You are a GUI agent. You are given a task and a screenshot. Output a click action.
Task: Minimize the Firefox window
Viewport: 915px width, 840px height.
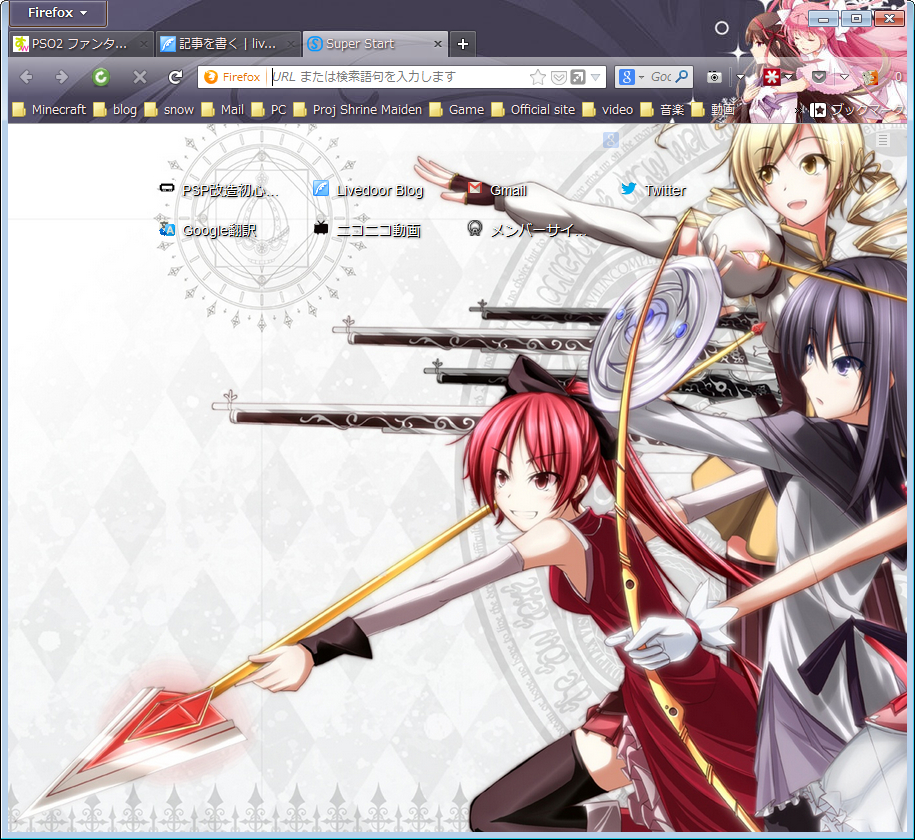824,19
